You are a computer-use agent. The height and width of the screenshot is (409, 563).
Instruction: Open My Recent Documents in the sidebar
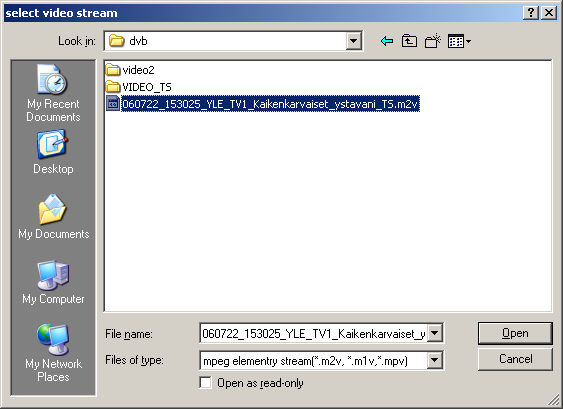coord(53,93)
